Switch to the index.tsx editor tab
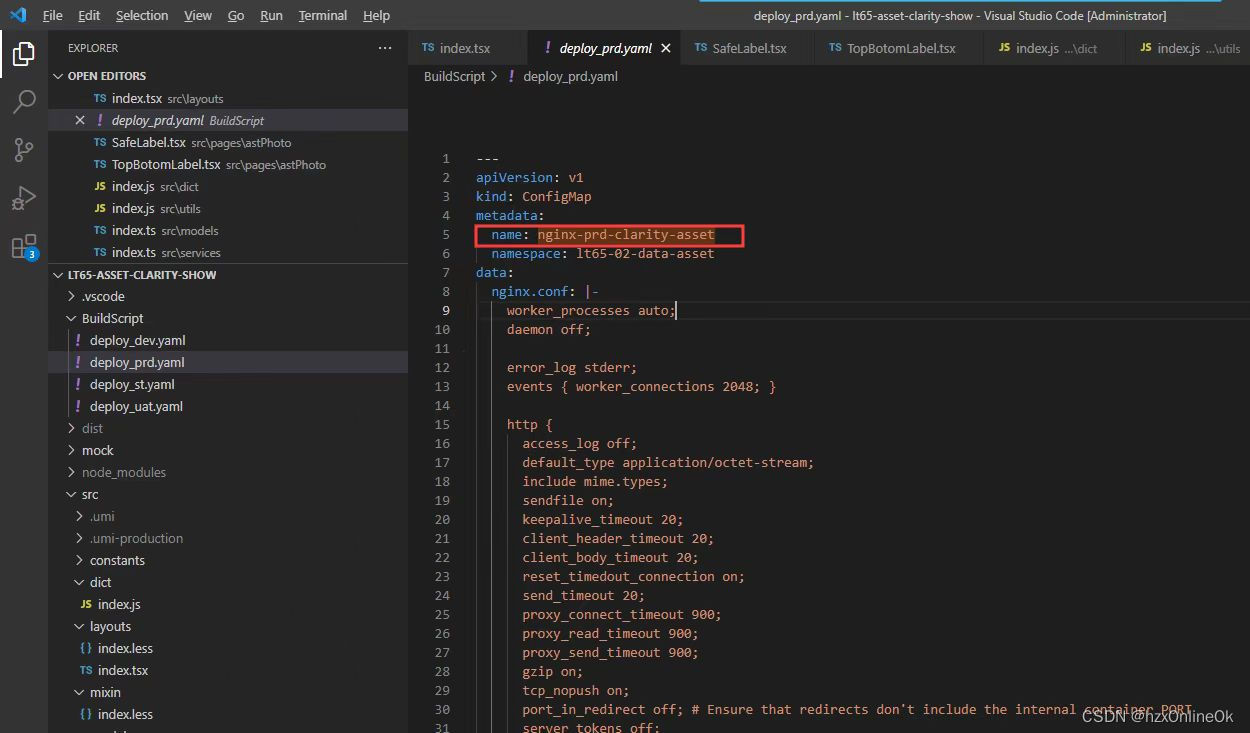The height and width of the screenshot is (733, 1250). (x=465, y=48)
